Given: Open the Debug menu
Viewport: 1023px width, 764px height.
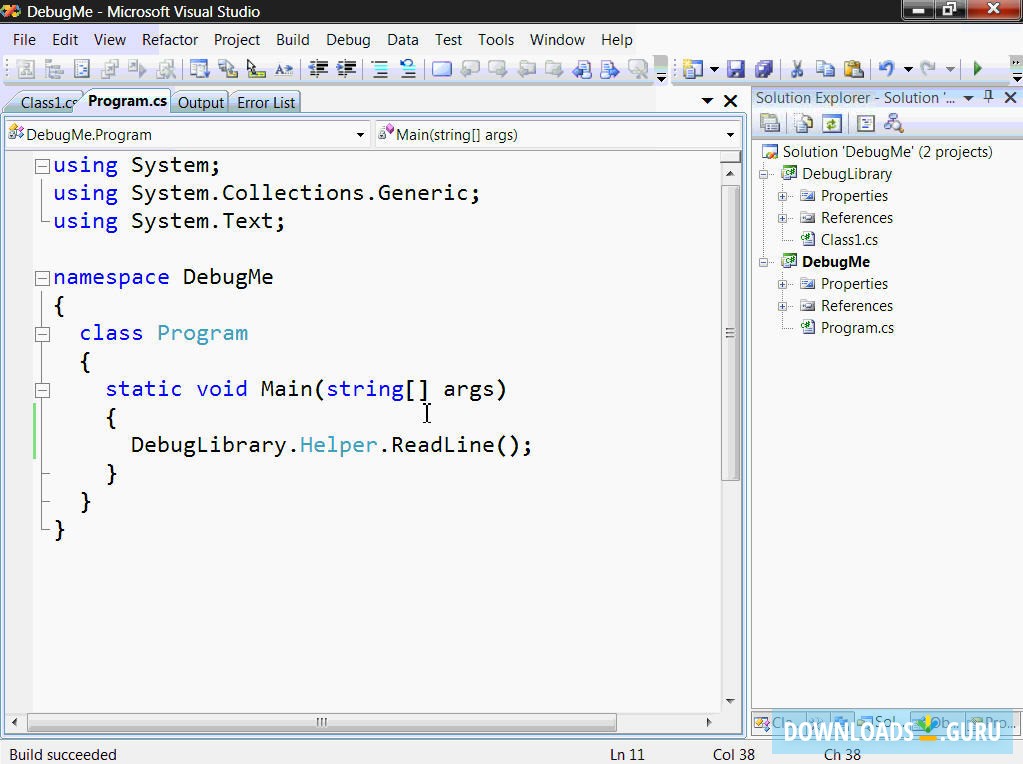Looking at the screenshot, I should point(348,40).
